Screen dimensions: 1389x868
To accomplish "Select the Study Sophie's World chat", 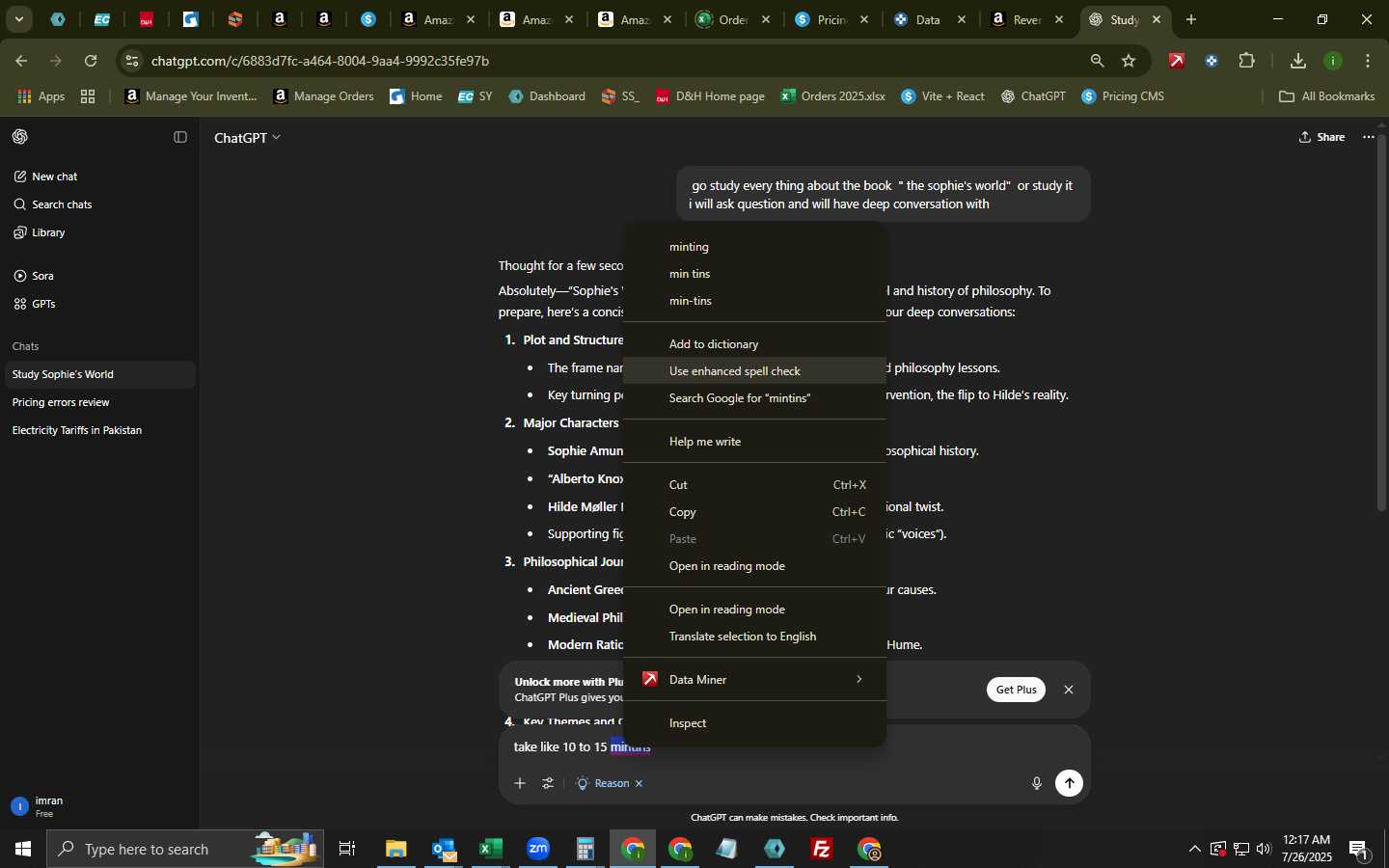I will pos(99,374).
